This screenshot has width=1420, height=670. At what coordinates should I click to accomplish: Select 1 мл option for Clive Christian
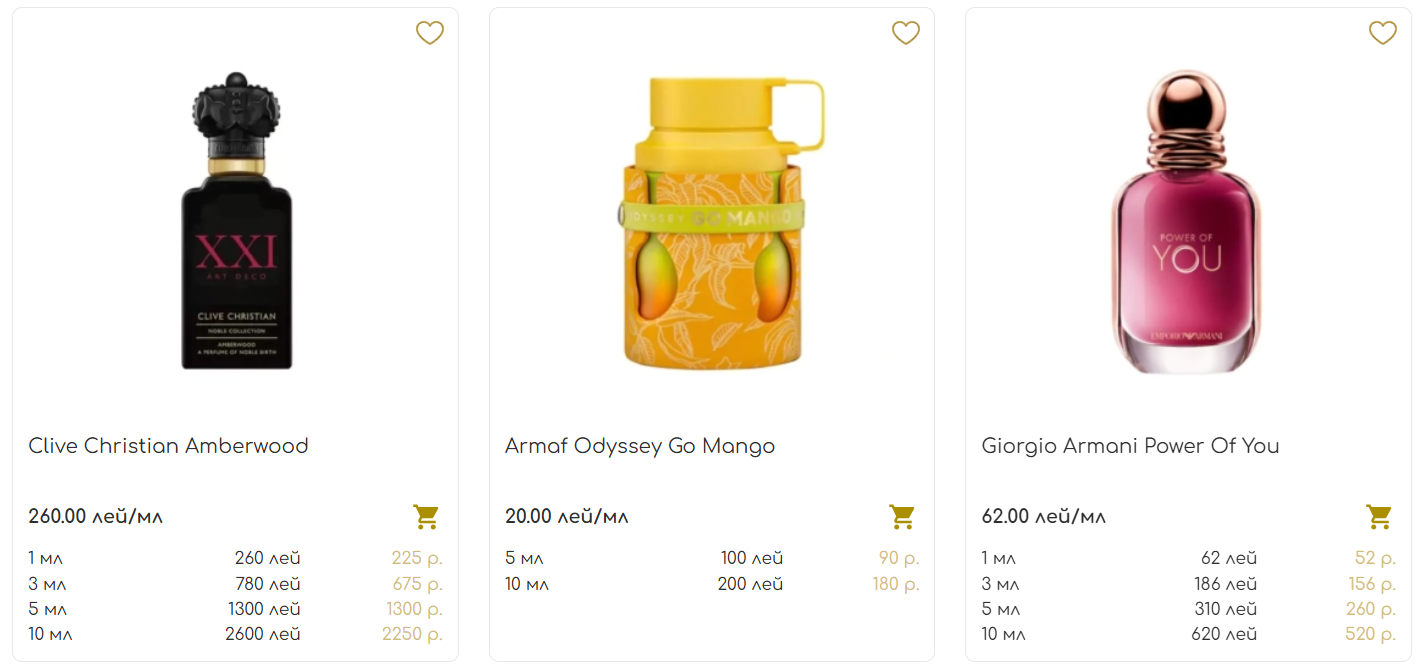click(x=236, y=558)
